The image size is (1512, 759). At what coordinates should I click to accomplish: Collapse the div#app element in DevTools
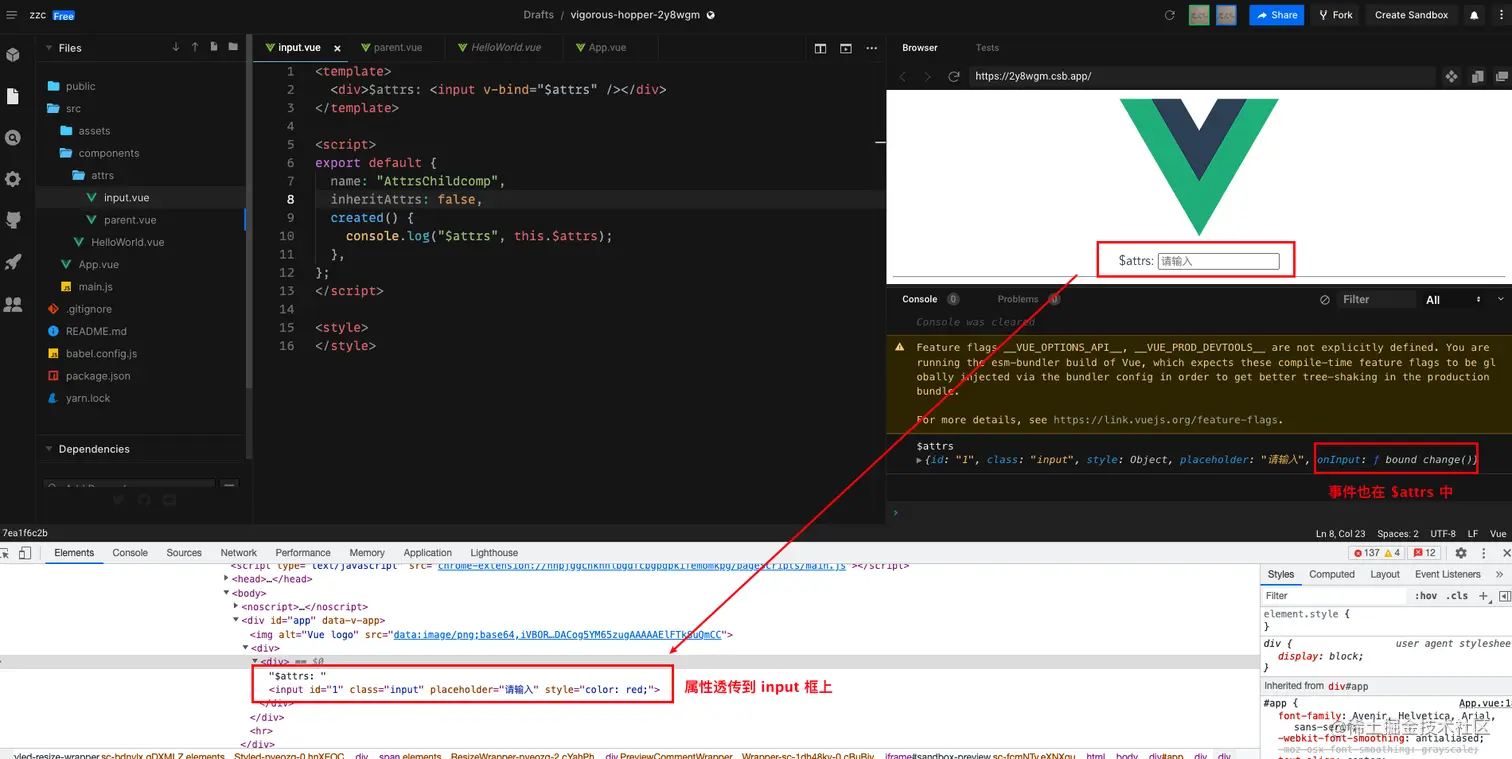point(236,621)
